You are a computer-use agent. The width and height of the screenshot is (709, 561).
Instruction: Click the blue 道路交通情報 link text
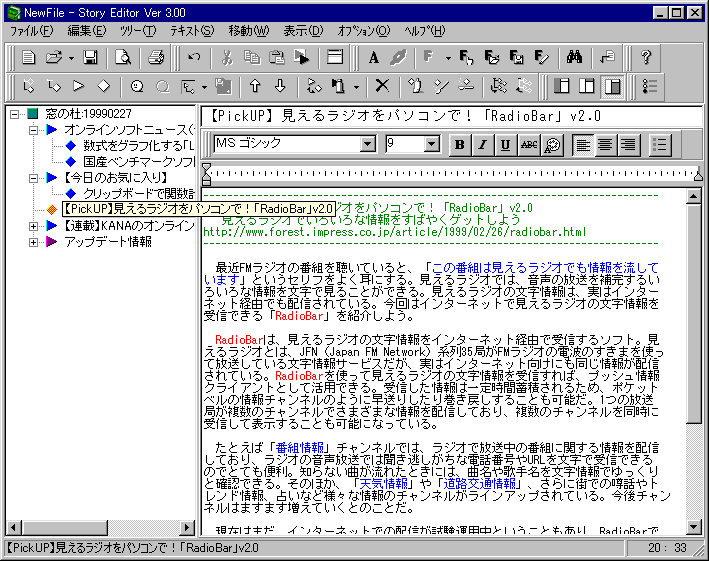pyautogui.click(x=479, y=483)
